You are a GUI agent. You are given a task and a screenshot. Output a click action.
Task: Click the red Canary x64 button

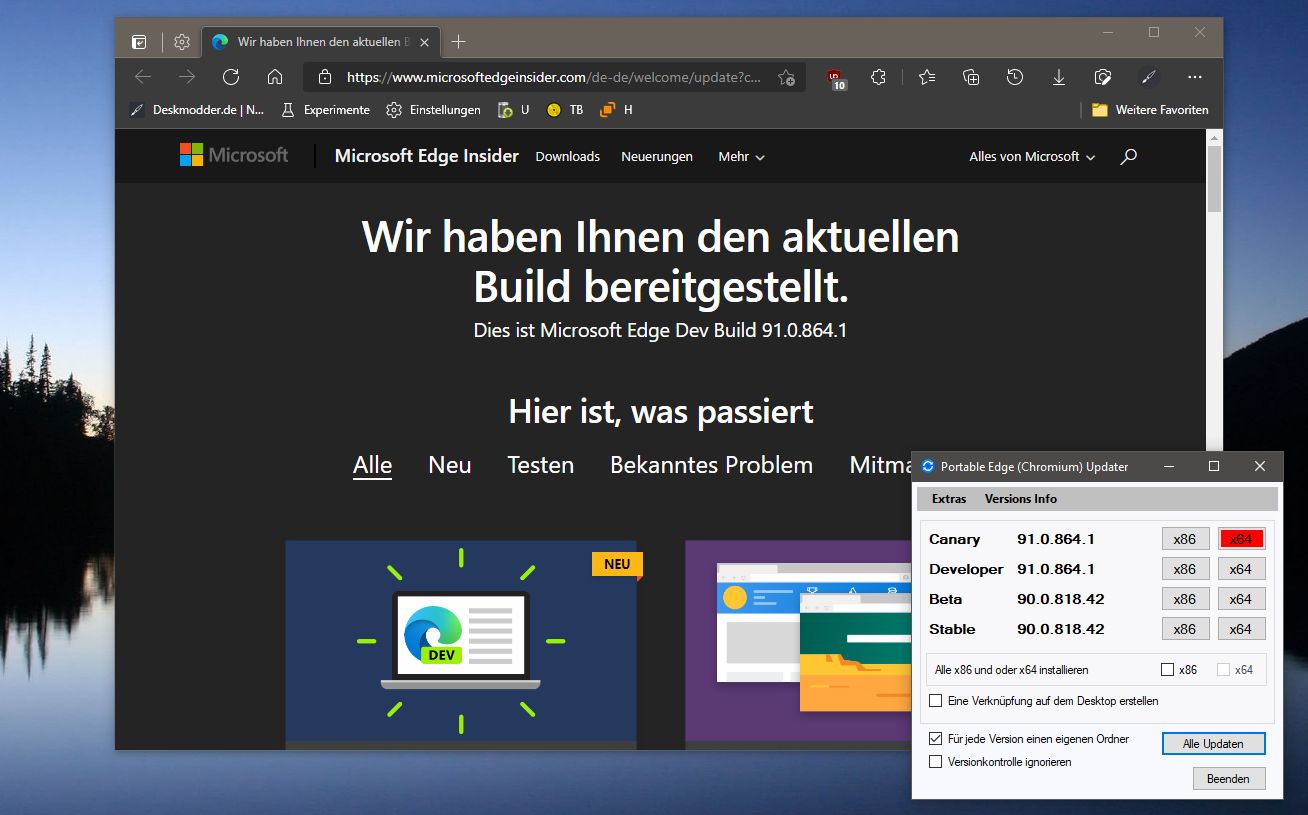tap(1241, 539)
